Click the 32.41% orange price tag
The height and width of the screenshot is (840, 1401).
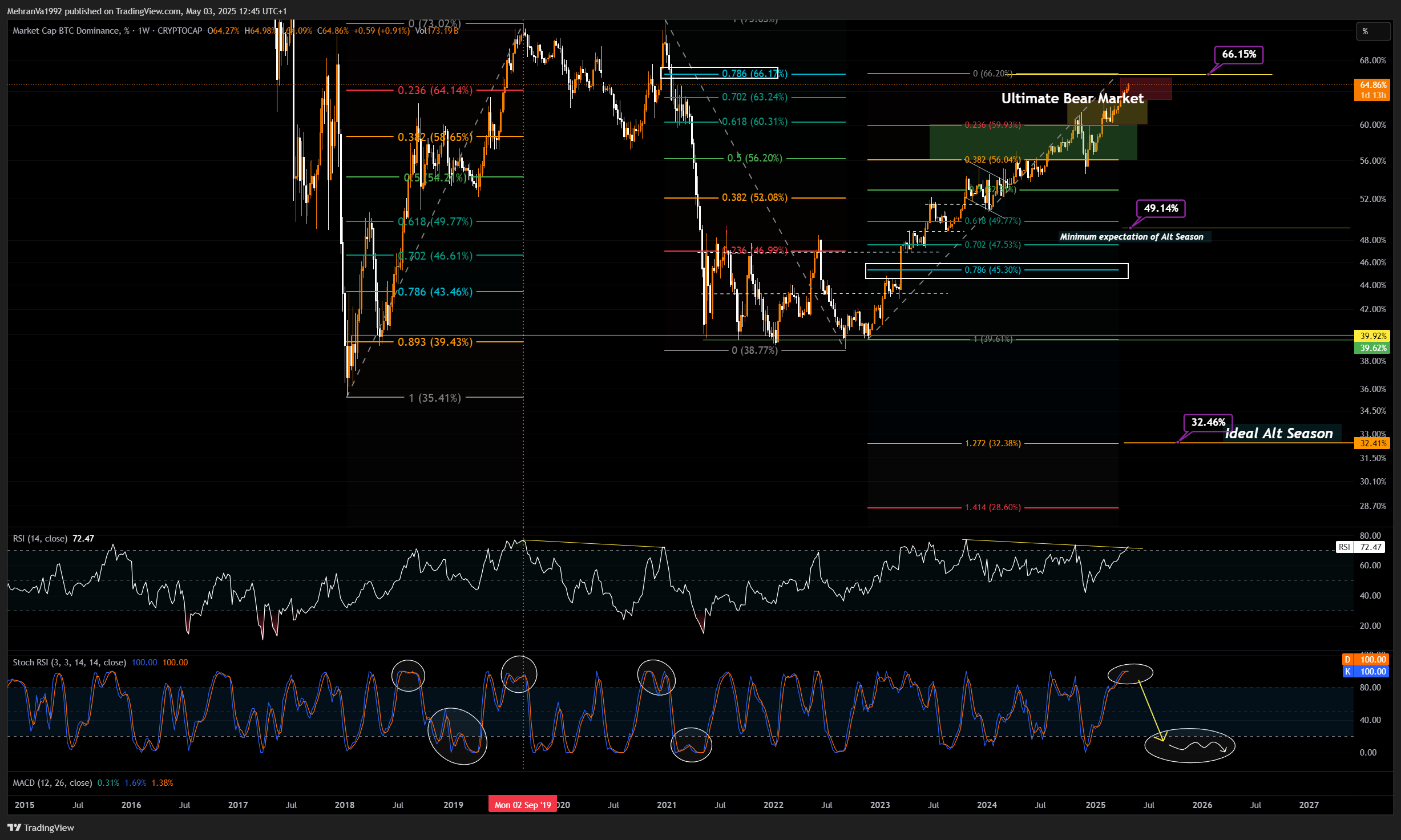click(1372, 443)
